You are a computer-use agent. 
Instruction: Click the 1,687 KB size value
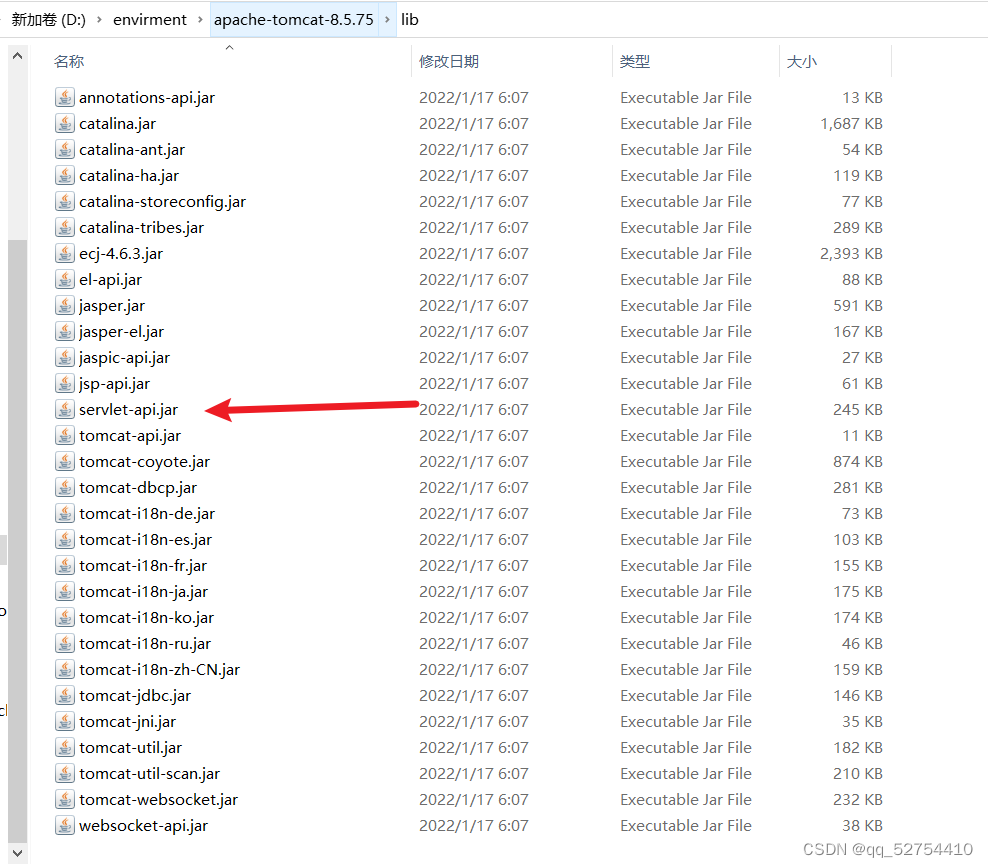coord(851,123)
